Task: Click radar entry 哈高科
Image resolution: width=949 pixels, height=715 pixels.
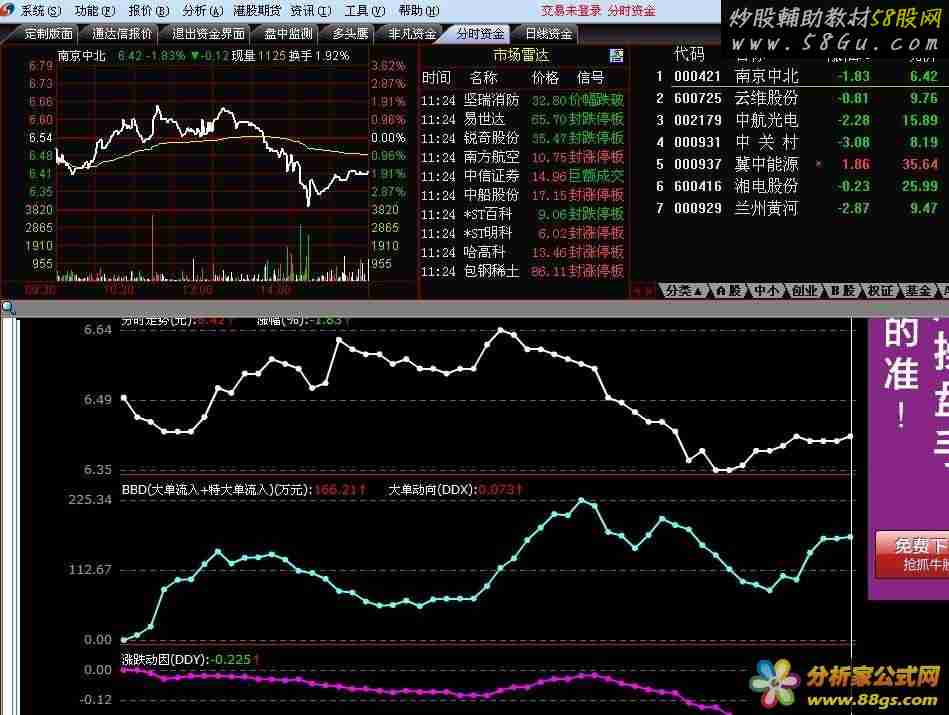Action: coord(522,252)
